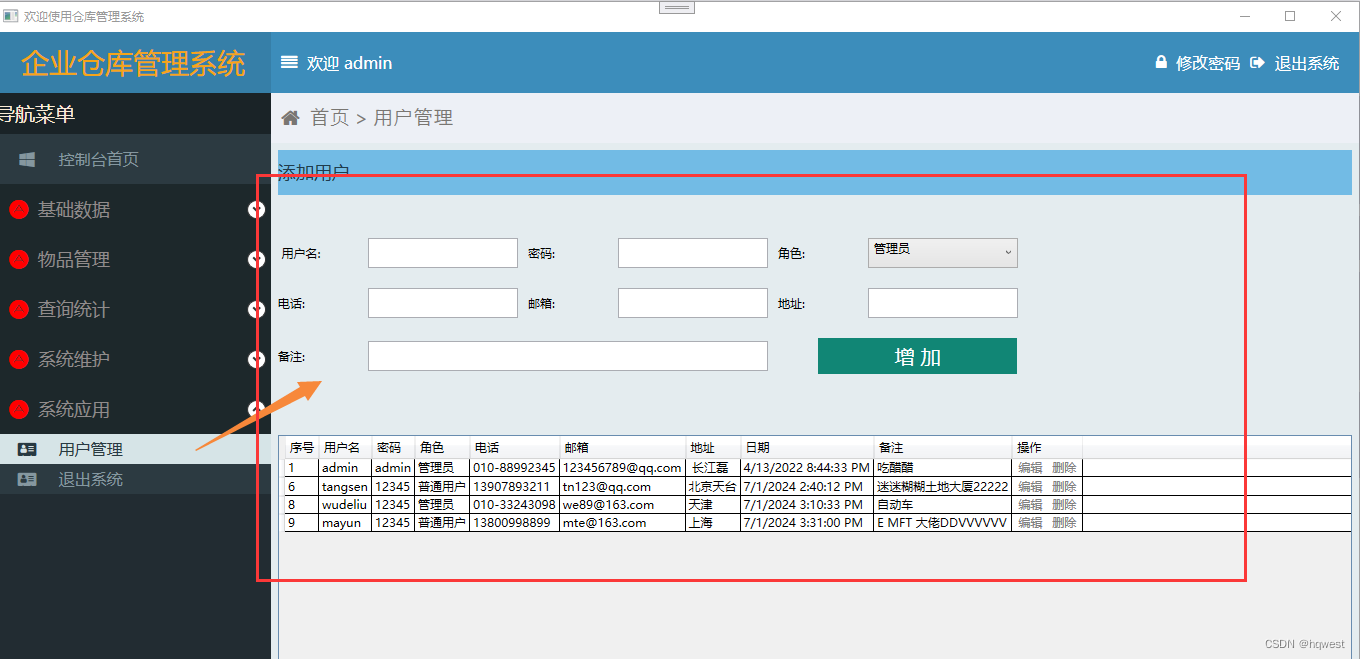Click the logout arrow icon before 退出系统
Image resolution: width=1360 pixels, height=659 pixels.
pyautogui.click(x=1257, y=61)
